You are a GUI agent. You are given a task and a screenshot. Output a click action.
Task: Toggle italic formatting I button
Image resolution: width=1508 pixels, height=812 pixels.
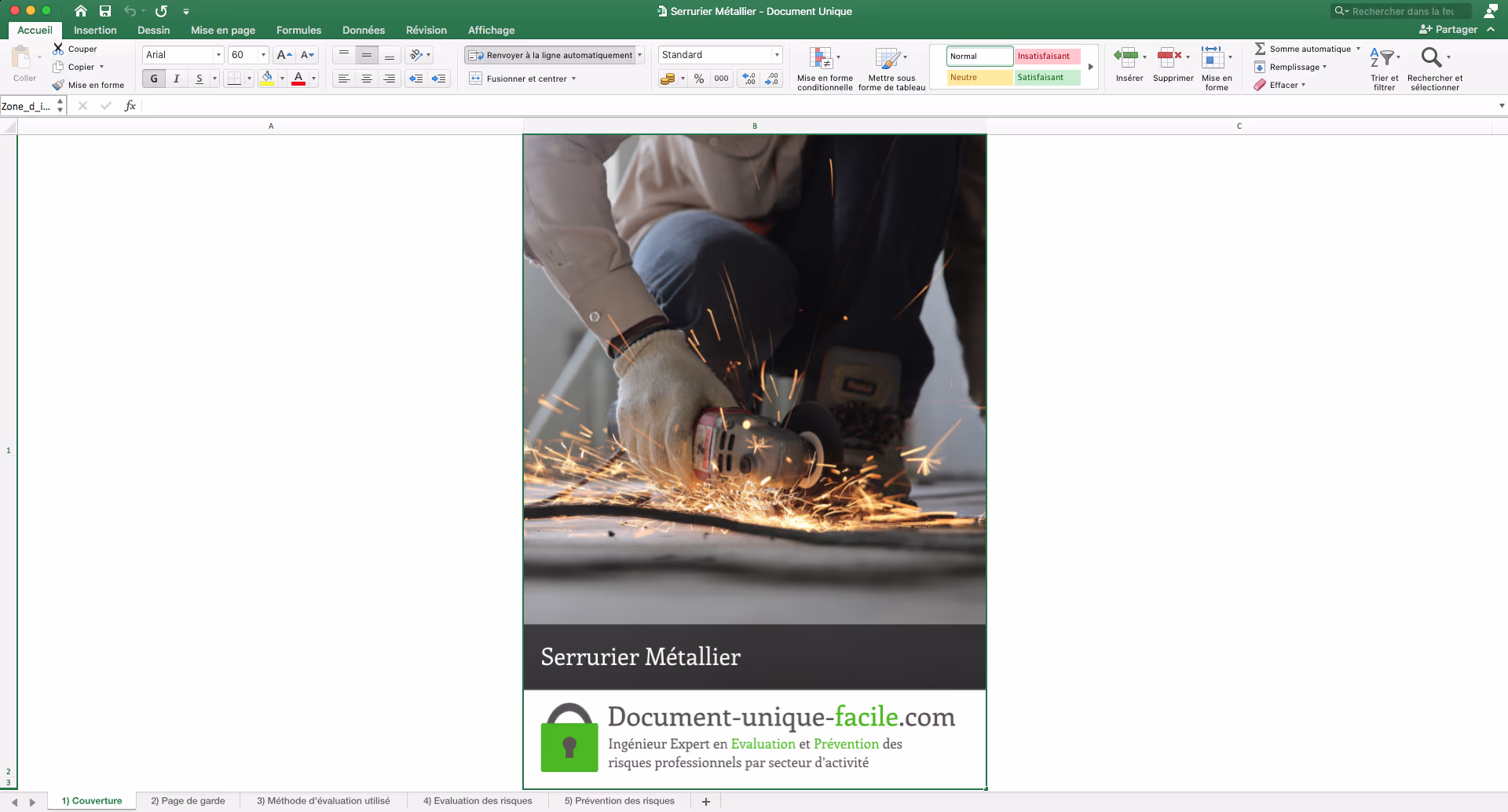(x=177, y=79)
